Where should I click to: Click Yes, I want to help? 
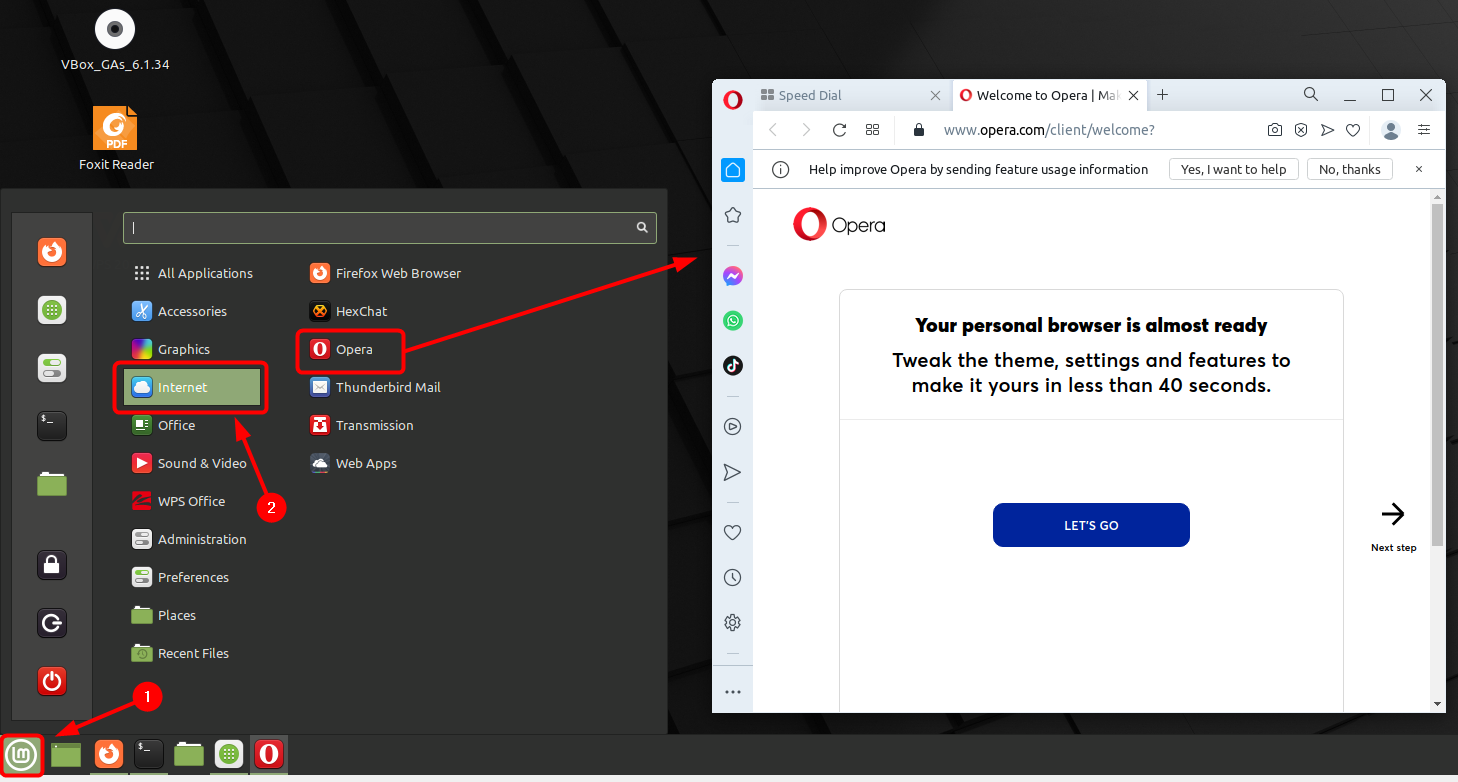coord(1234,169)
